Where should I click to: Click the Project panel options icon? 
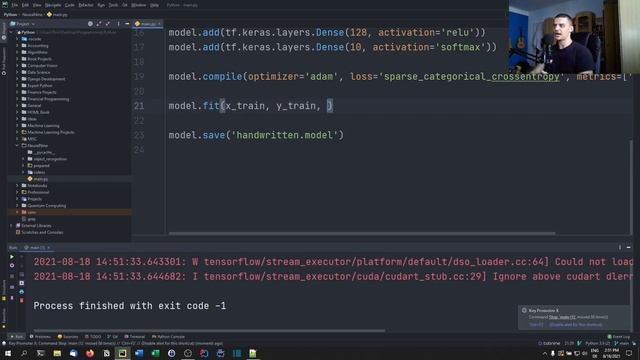(x=118, y=24)
